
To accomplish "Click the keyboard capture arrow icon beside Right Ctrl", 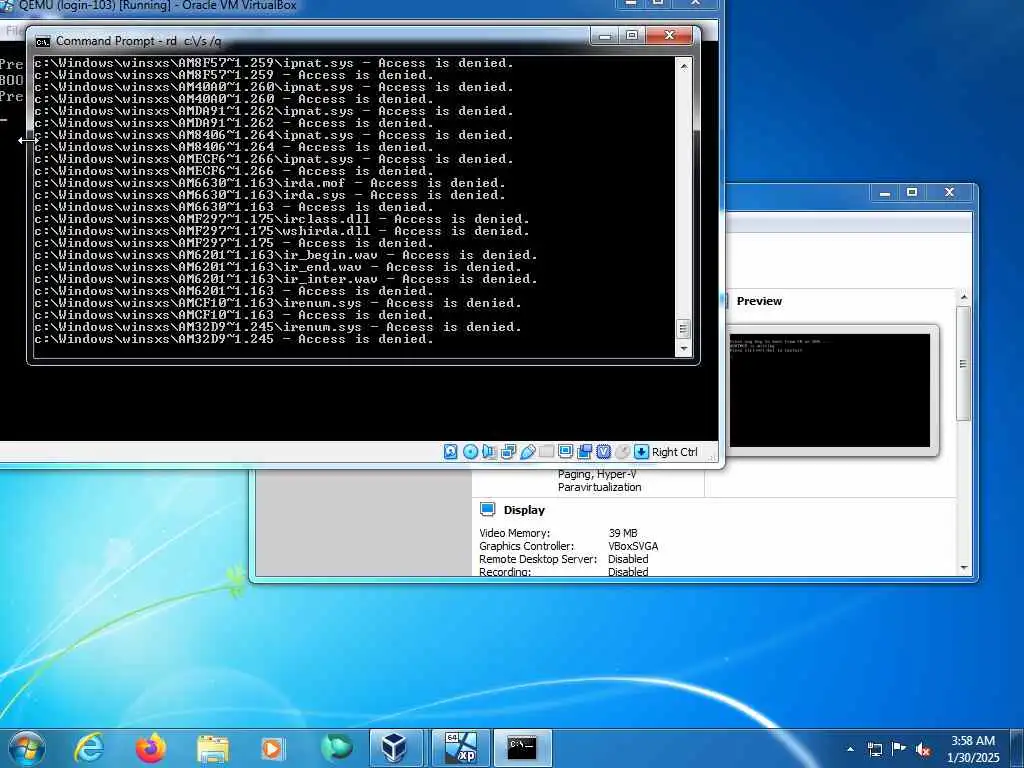I will click(641, 452).
